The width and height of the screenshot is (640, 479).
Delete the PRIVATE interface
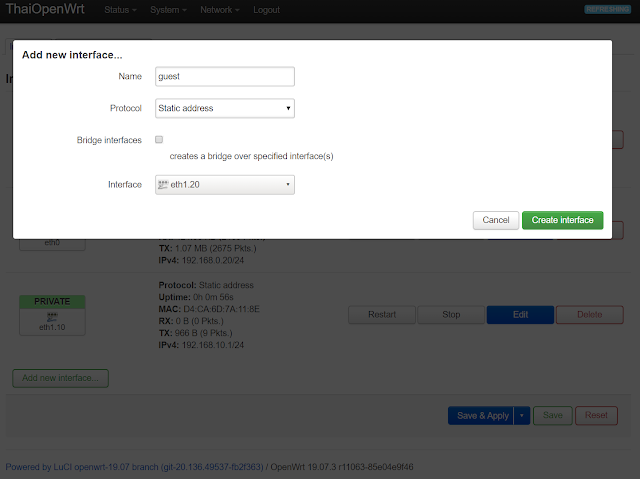coord(589,315)
